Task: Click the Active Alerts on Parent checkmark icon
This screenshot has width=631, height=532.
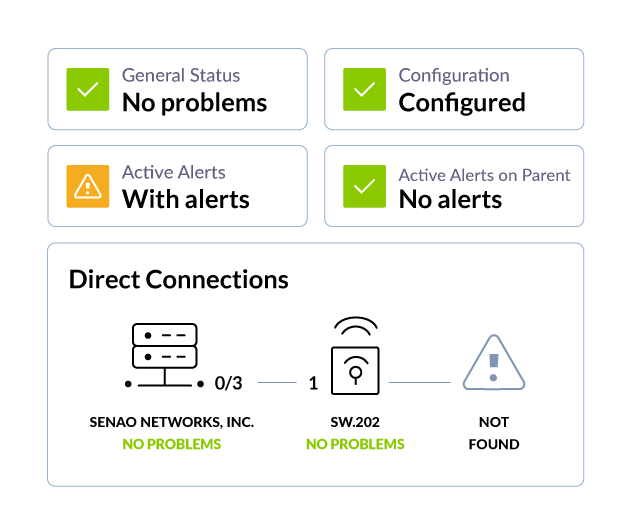Action: click(364, 186)
